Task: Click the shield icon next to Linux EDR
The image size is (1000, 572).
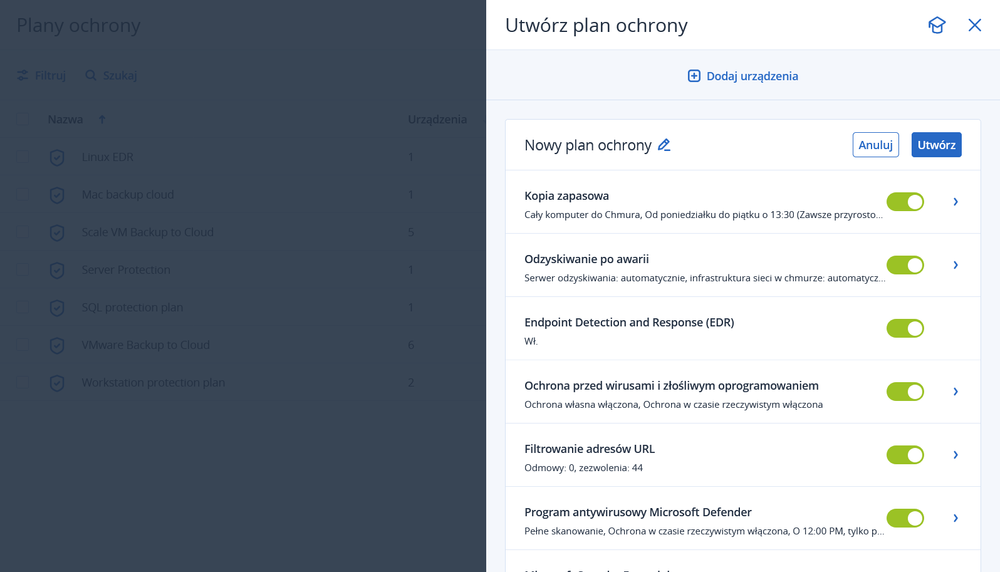Action: (x=58, y=157)
